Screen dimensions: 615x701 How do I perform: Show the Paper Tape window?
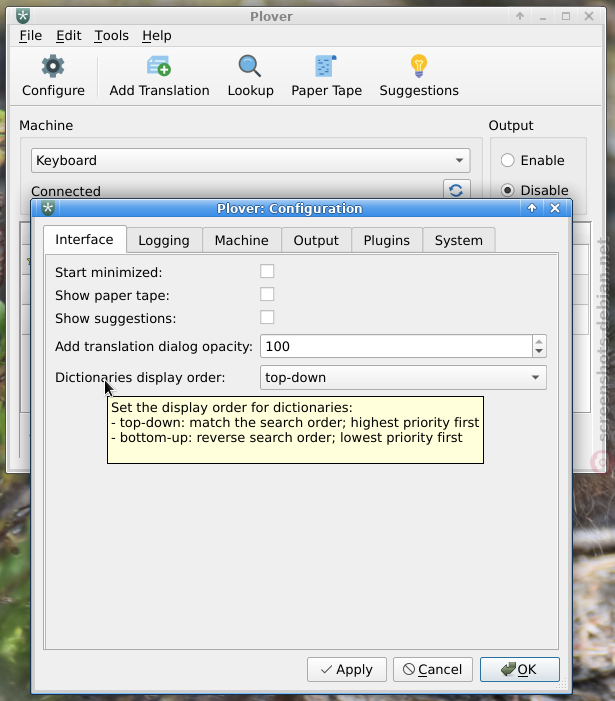(326, 76)
